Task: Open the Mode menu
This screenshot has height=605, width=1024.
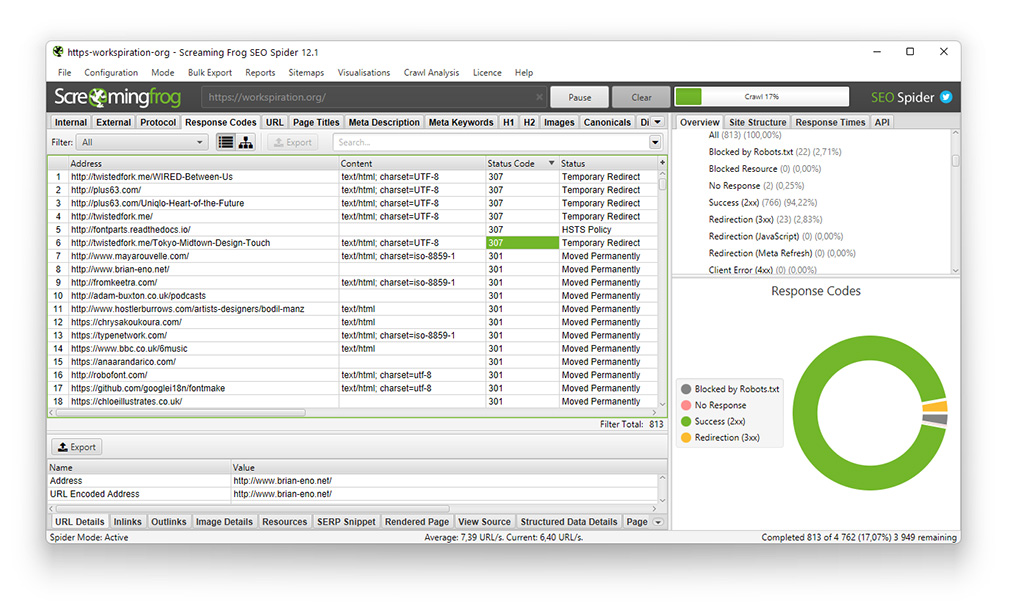Action: click(x=163, y=73)
